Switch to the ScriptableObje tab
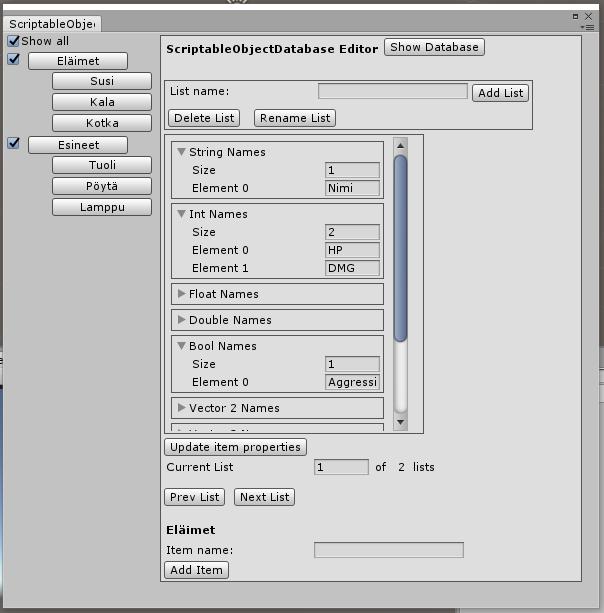This screenshot has height=613, width=604. point(52,24)
